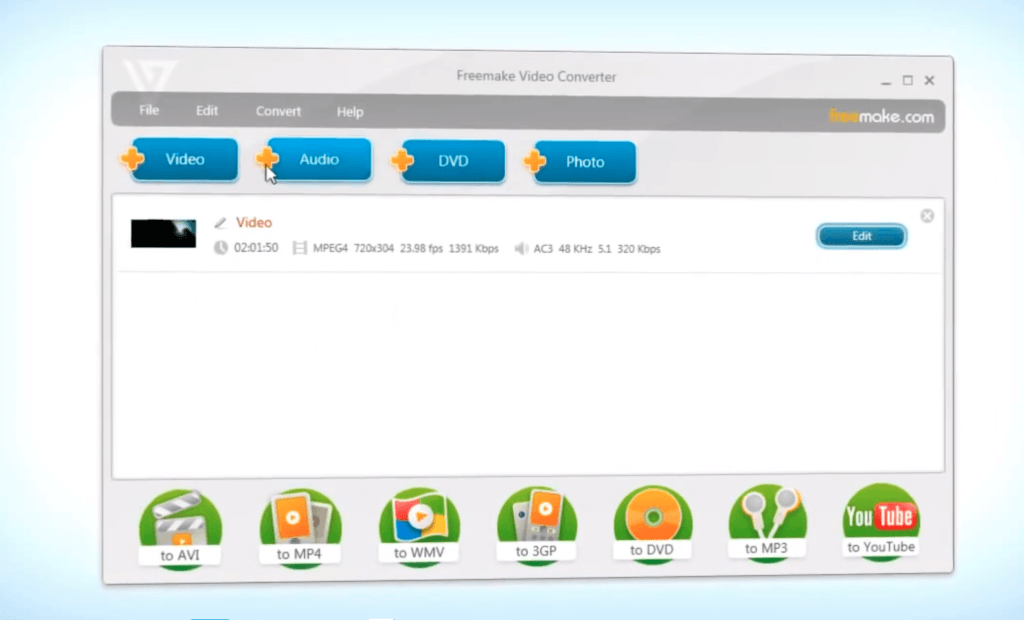
Task: Click the video preview thumbnail
Action: pyautogui.click(x=163, y=233)
